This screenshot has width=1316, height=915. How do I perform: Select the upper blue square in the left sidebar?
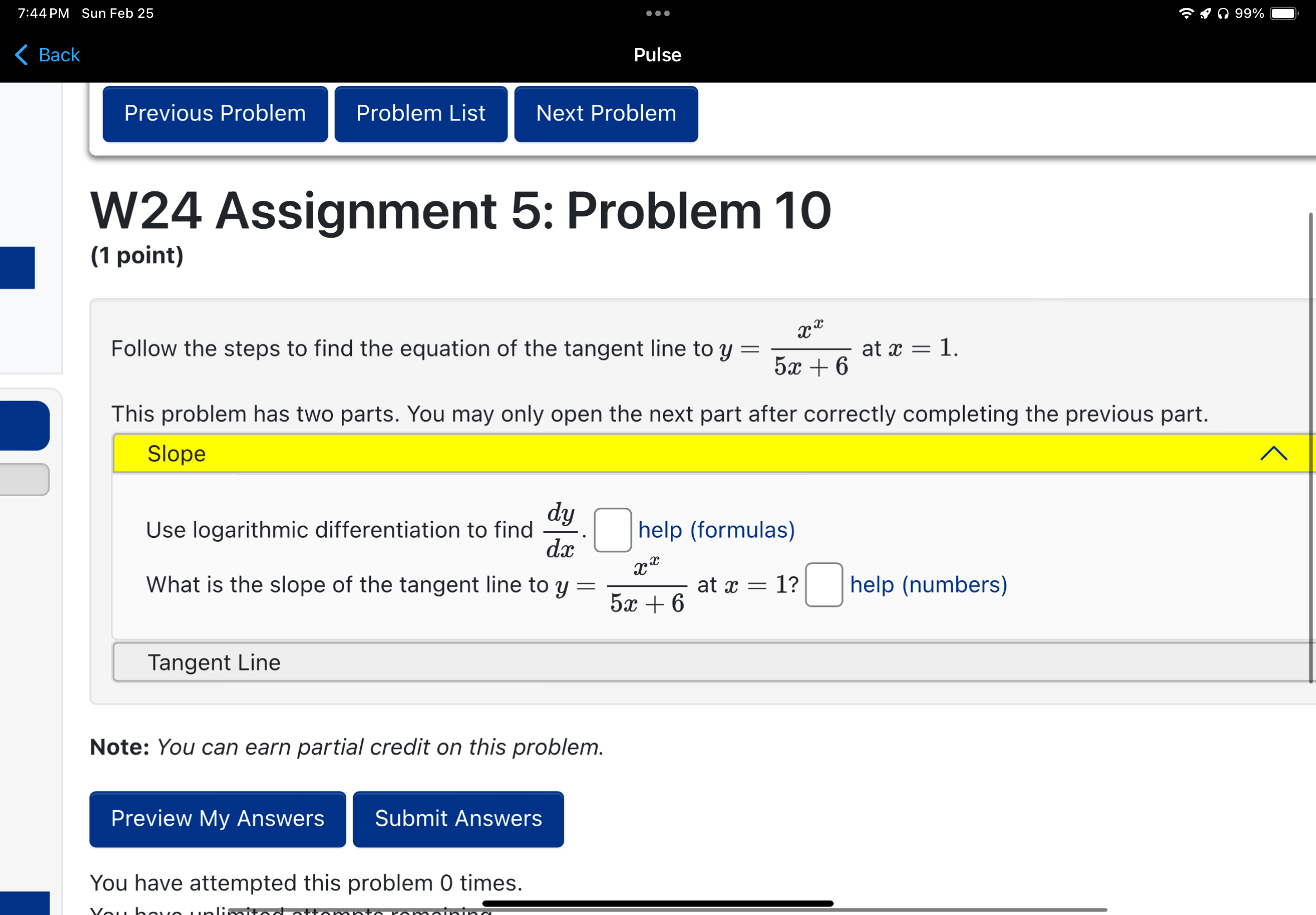pyautogui.click(x=17, y=267)
